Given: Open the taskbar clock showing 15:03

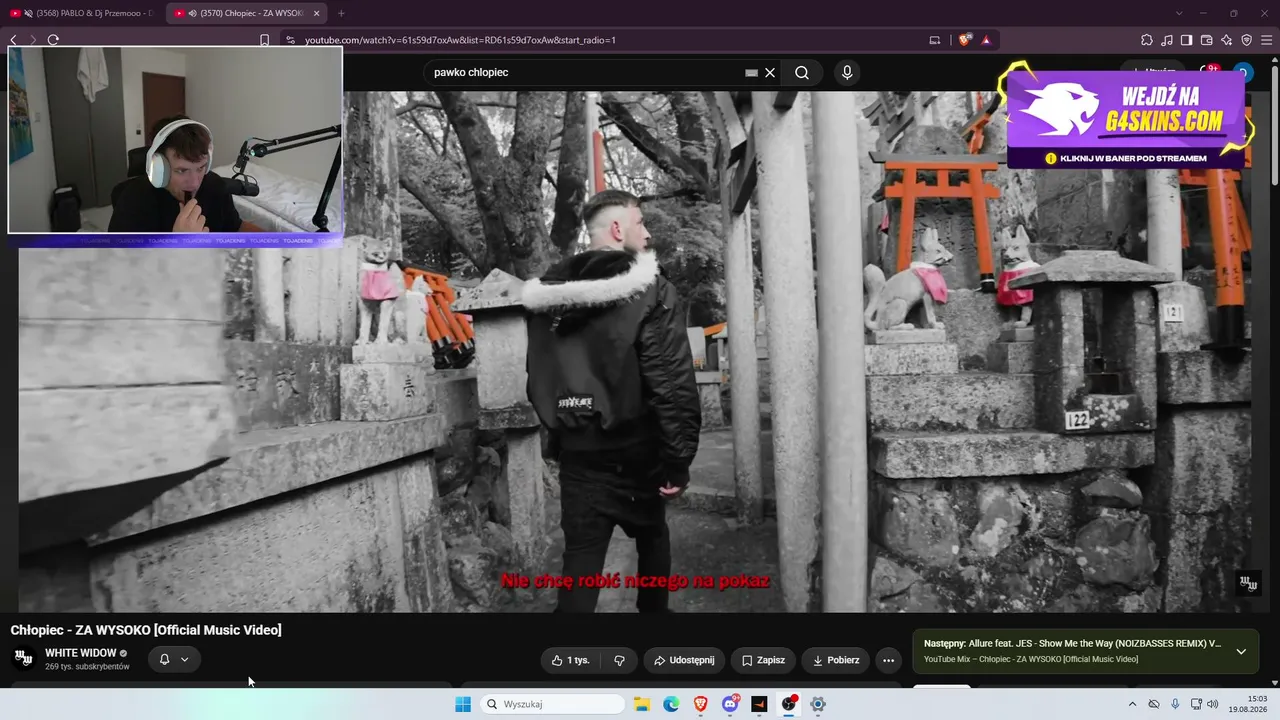Looking at the screenshot, I should coord(1247,704).
